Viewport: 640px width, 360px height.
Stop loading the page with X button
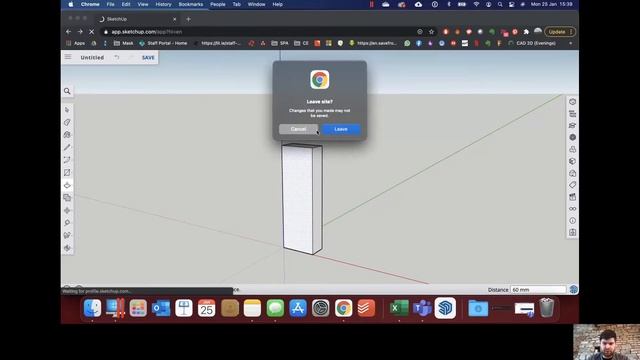(91, 32)
